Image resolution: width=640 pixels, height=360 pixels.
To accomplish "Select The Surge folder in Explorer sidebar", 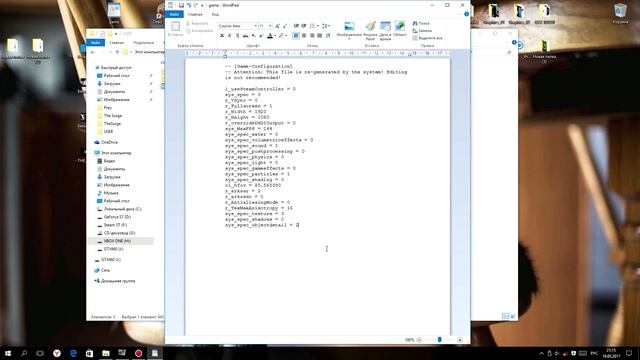I will click(x=112, y=116).
